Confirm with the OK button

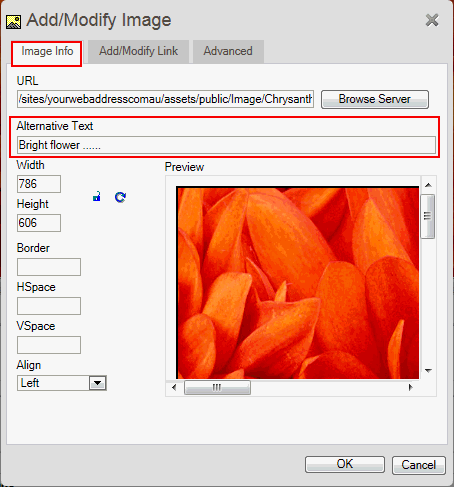(345, 464)
